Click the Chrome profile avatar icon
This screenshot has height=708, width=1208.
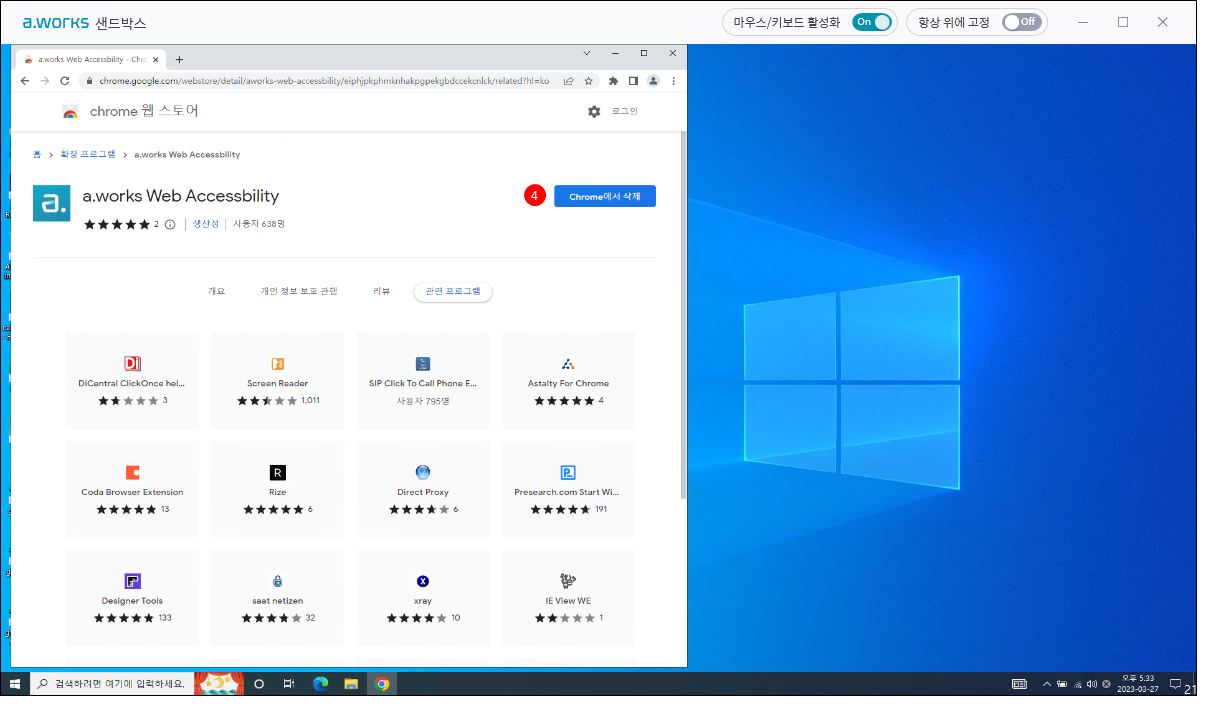click(653, 81)
